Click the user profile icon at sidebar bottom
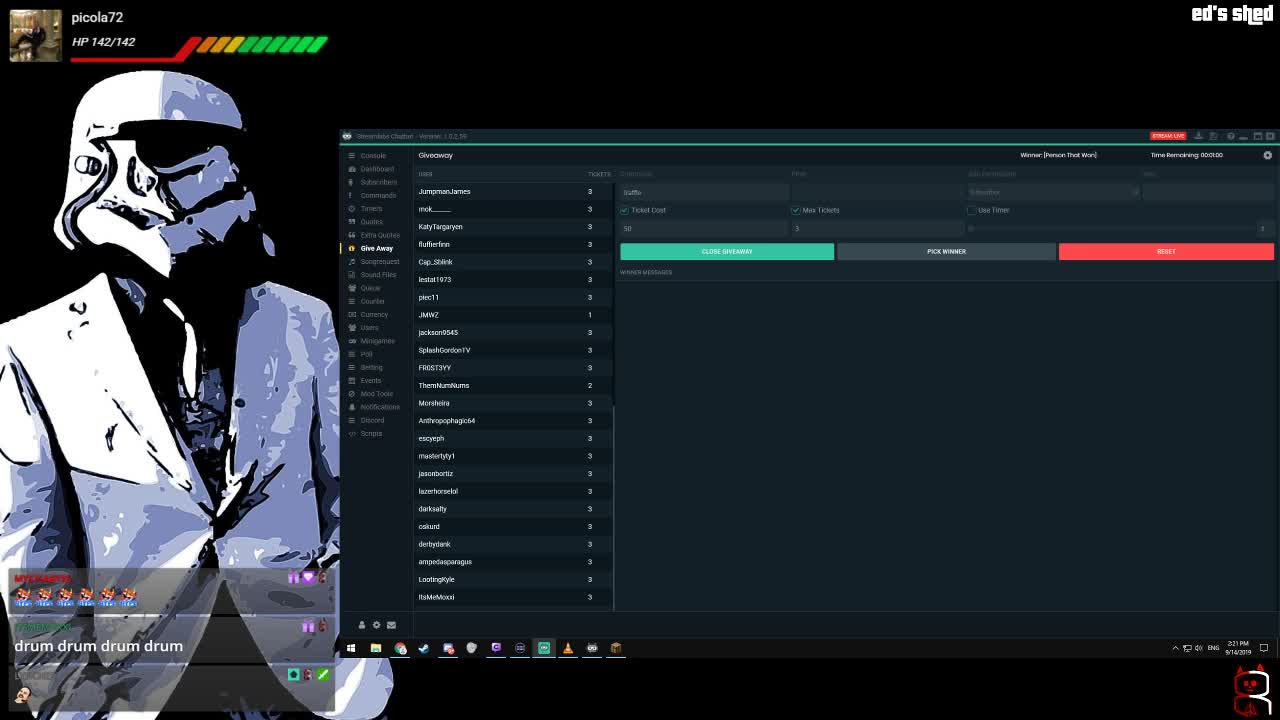 [x=362, y=625]
